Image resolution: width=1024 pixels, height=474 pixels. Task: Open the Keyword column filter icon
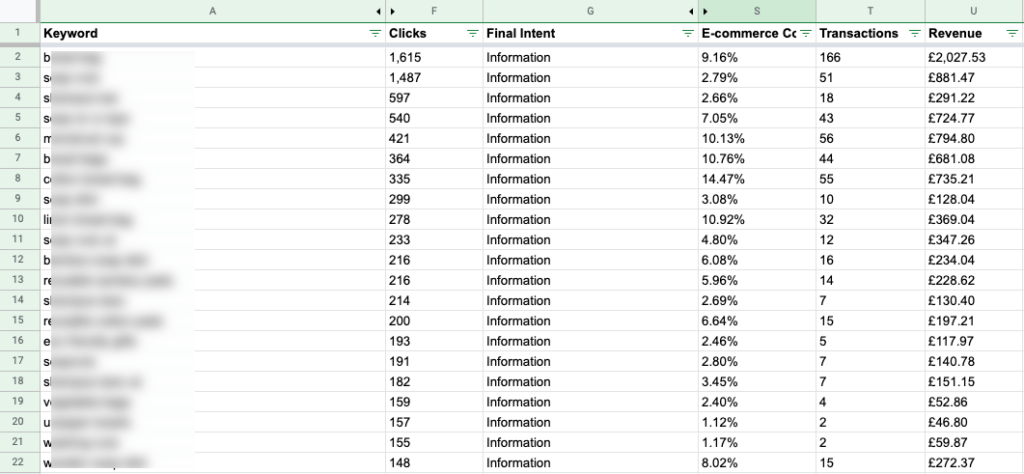coord(375,33)
